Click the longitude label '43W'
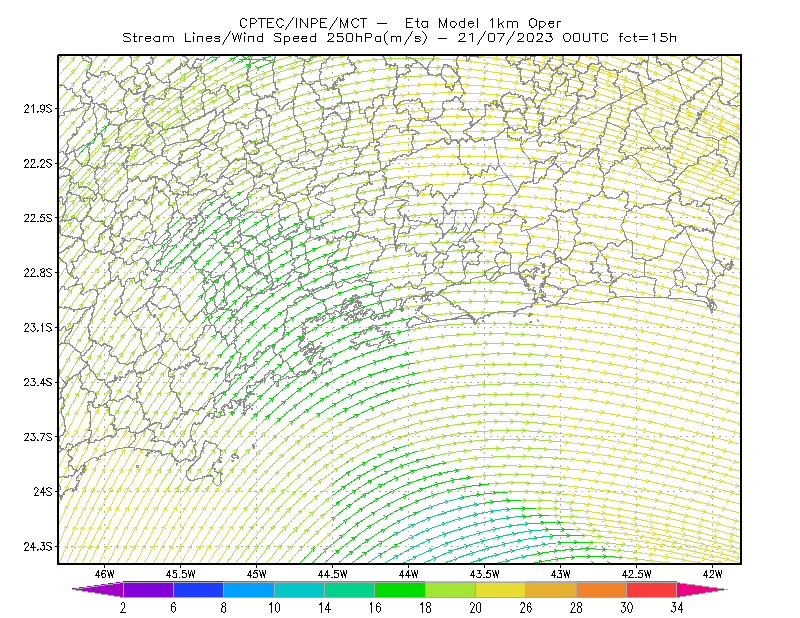 click(x=561, y=574)
